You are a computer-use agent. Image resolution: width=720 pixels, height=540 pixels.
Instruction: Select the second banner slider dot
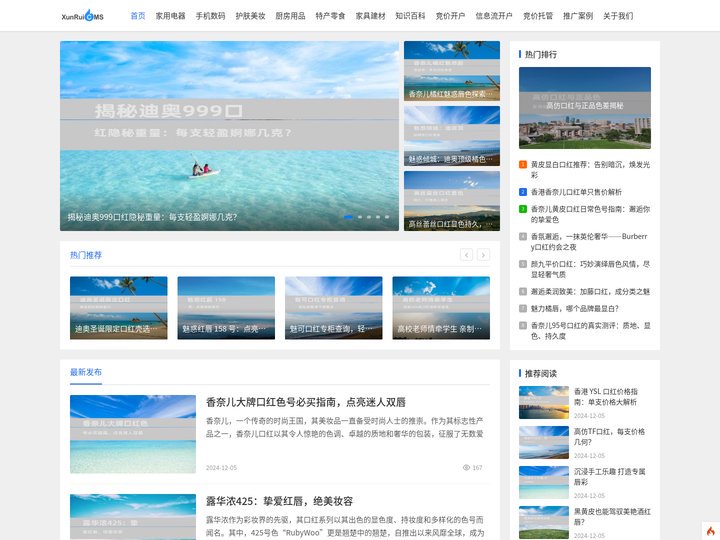(x=360, y=217)
